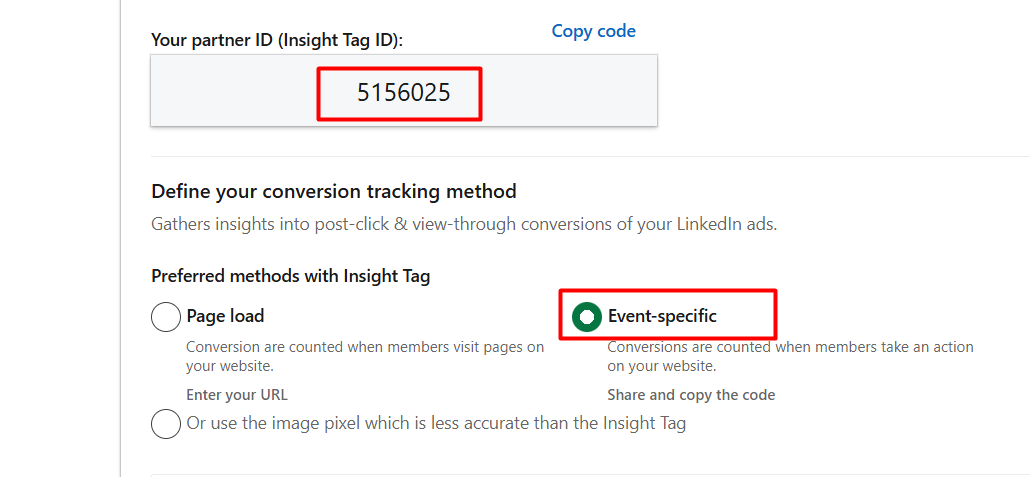Click the left vertical panel border line
The image size is (1030, 477).
click(x=120, y=240)
